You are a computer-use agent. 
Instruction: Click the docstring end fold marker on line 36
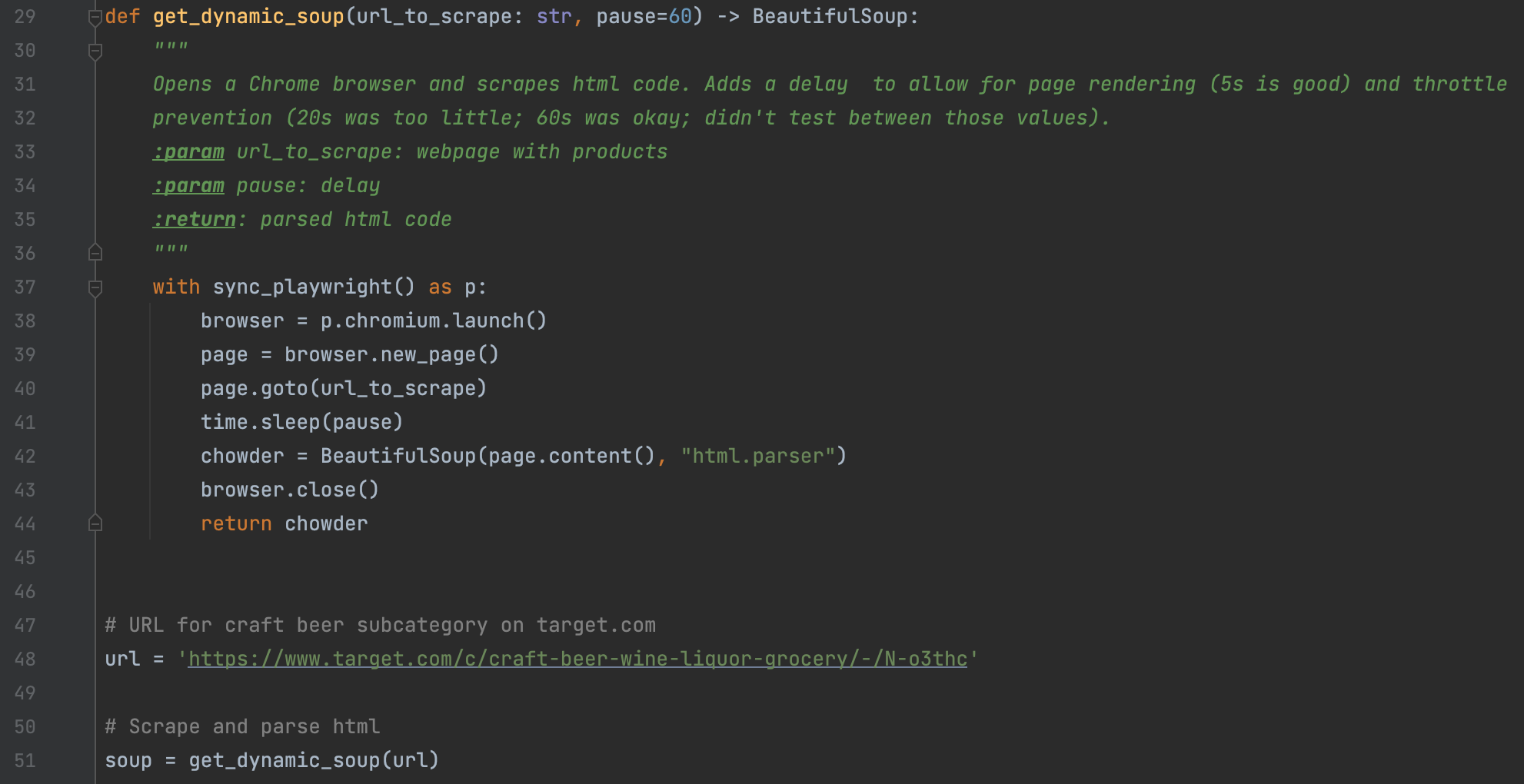click(95, 253)
